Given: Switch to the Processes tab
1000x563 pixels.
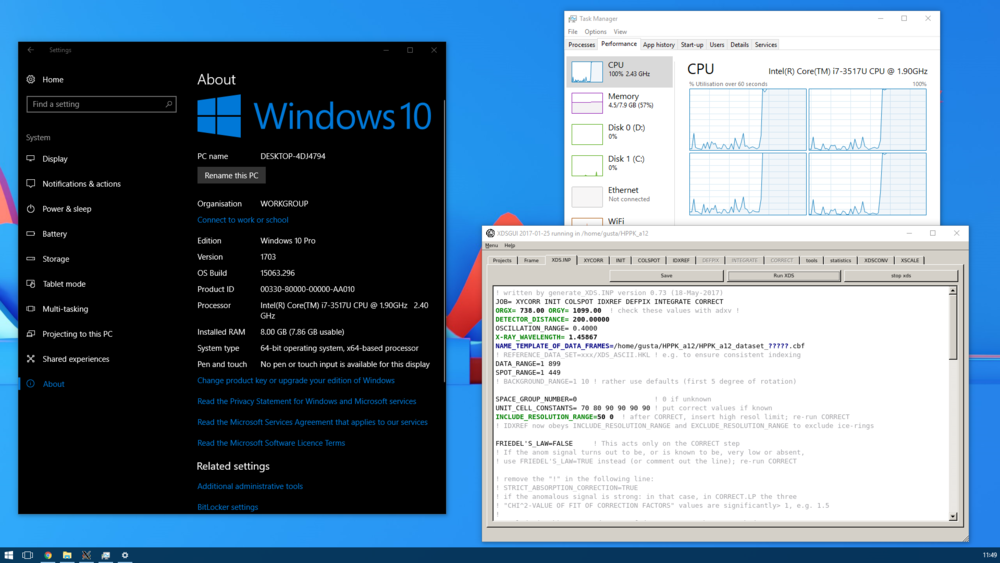Looking at the screenshot, I should [x=582, y=45].
